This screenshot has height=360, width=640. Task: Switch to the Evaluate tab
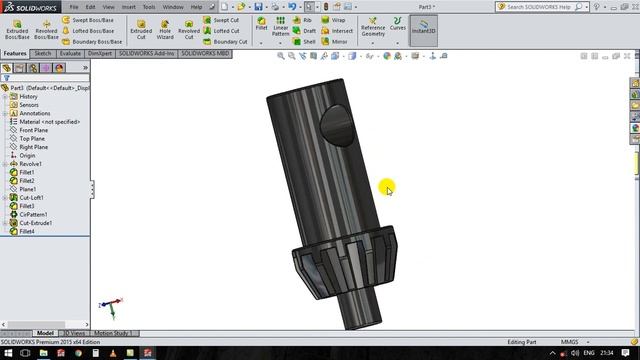(70, 53)
